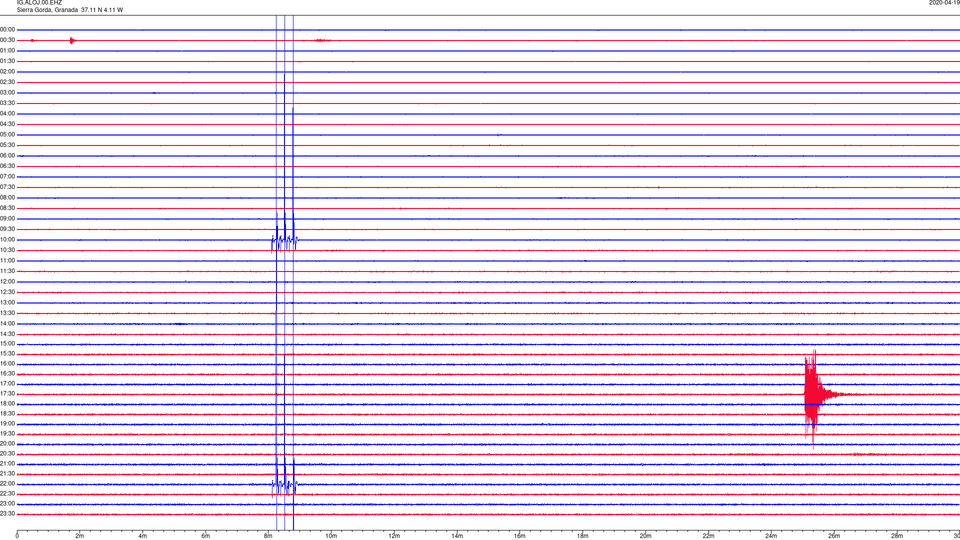Click the 4m tick on the time axis

pos(143,536)
